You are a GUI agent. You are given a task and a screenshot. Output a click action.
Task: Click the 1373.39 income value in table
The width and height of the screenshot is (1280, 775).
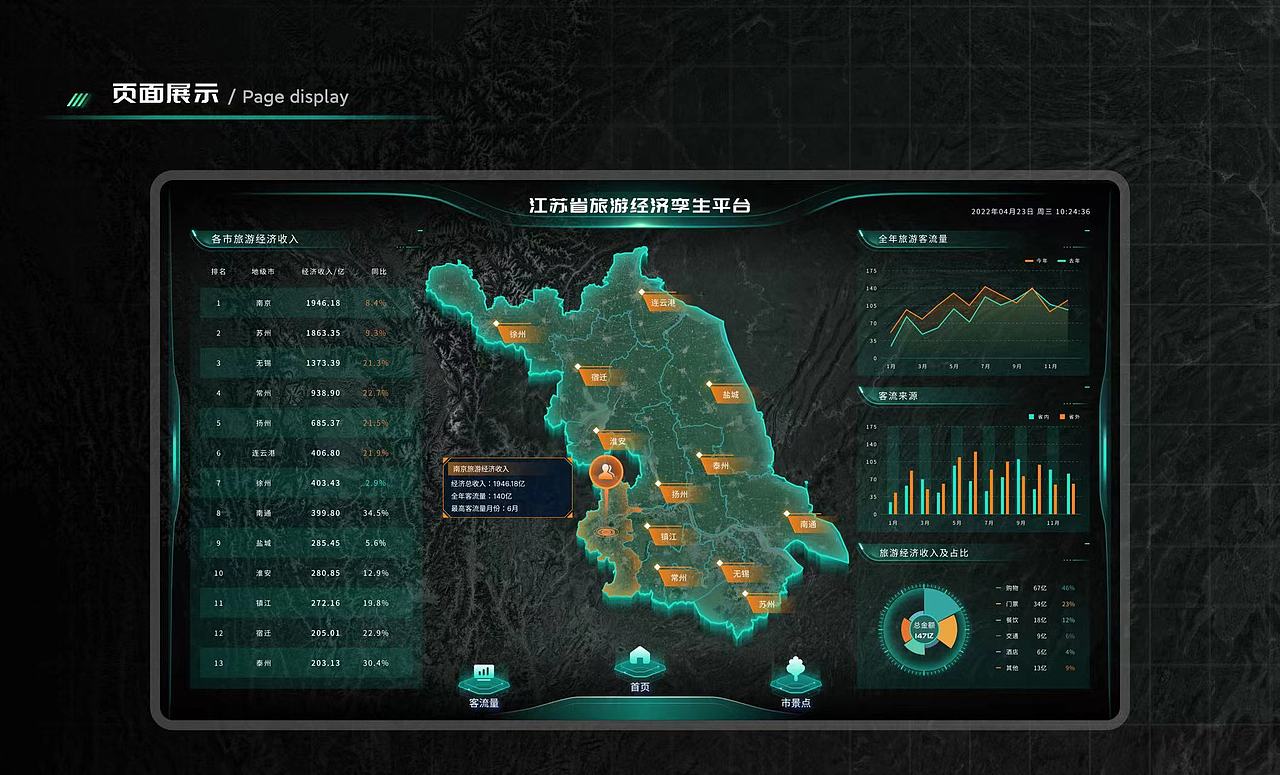point(323,363)
